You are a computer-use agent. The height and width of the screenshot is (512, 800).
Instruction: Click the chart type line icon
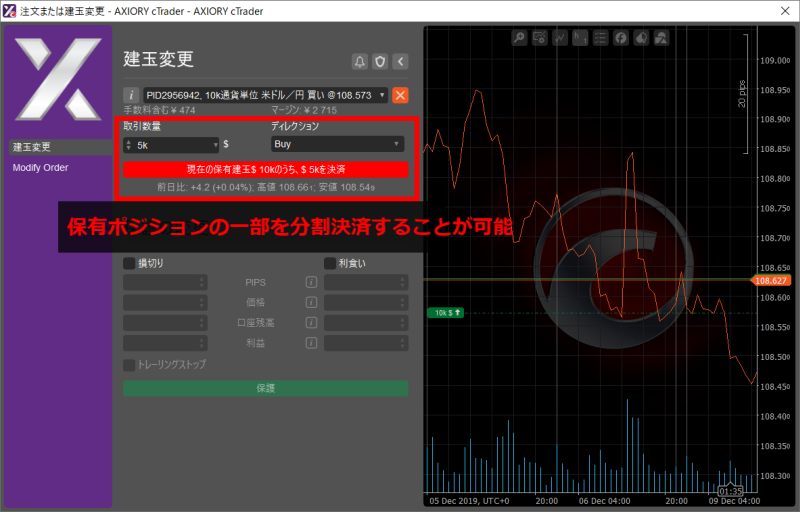[560, 38]
